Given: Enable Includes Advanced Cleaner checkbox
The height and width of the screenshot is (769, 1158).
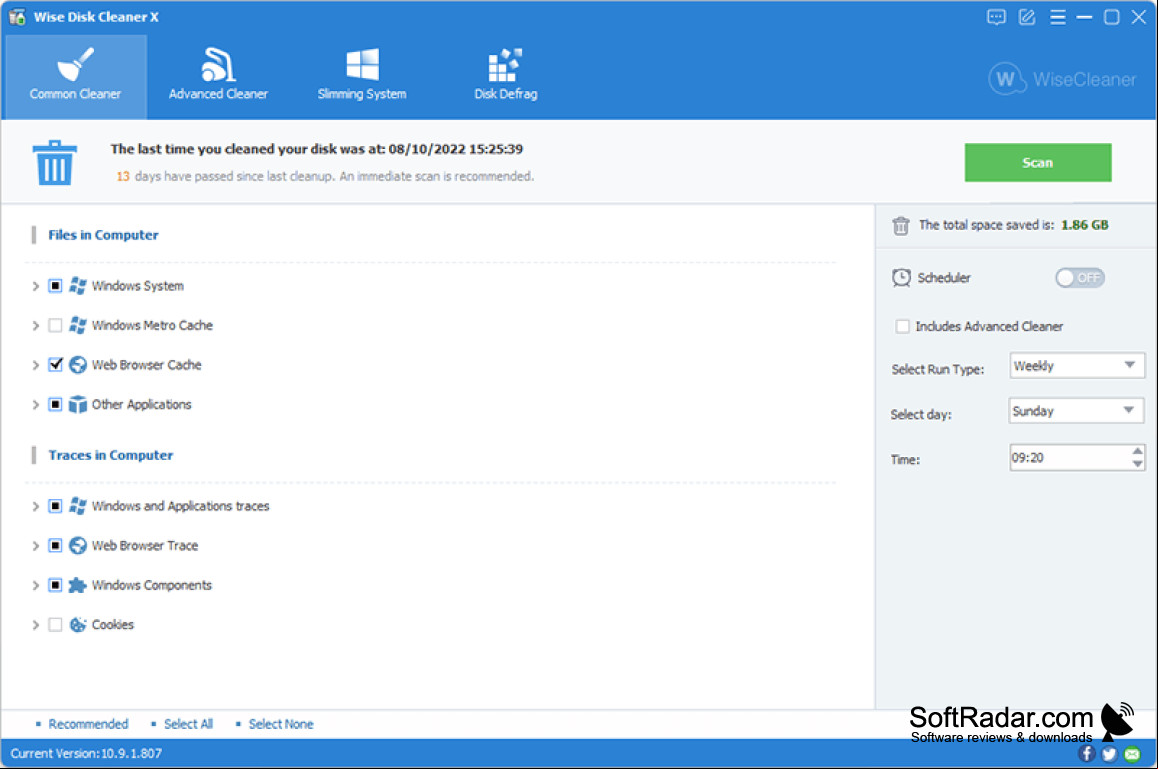Looking at the screenshot, I should 902,327.
